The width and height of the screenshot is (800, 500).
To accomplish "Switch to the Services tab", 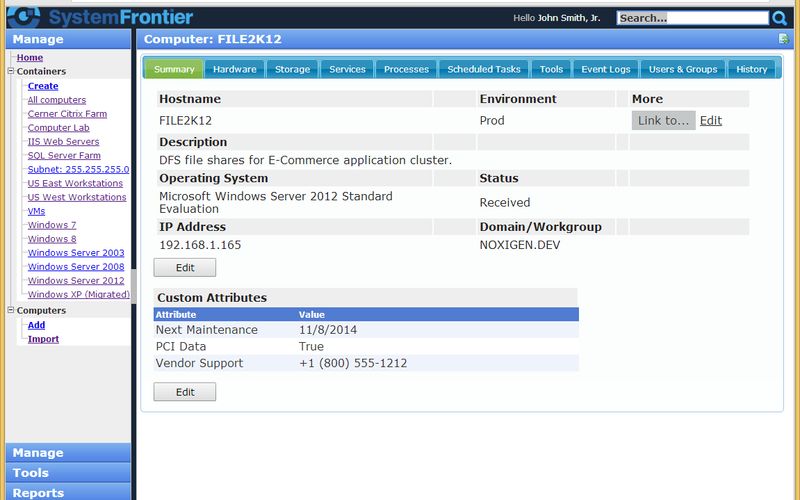I will click(347, 69).
